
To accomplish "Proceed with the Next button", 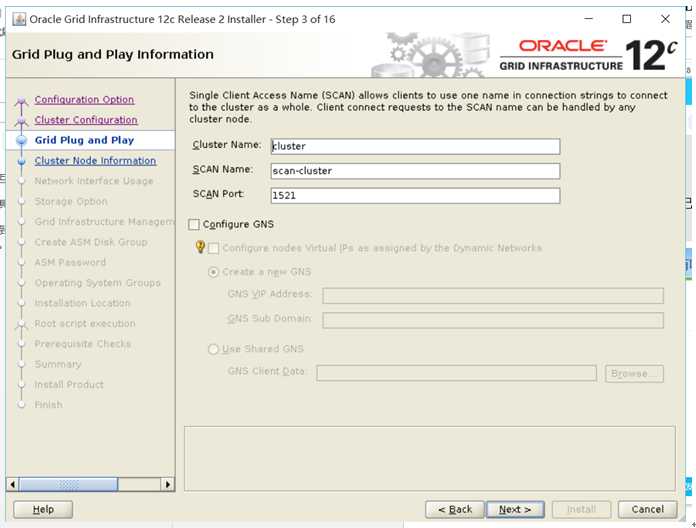I will 515,509.
